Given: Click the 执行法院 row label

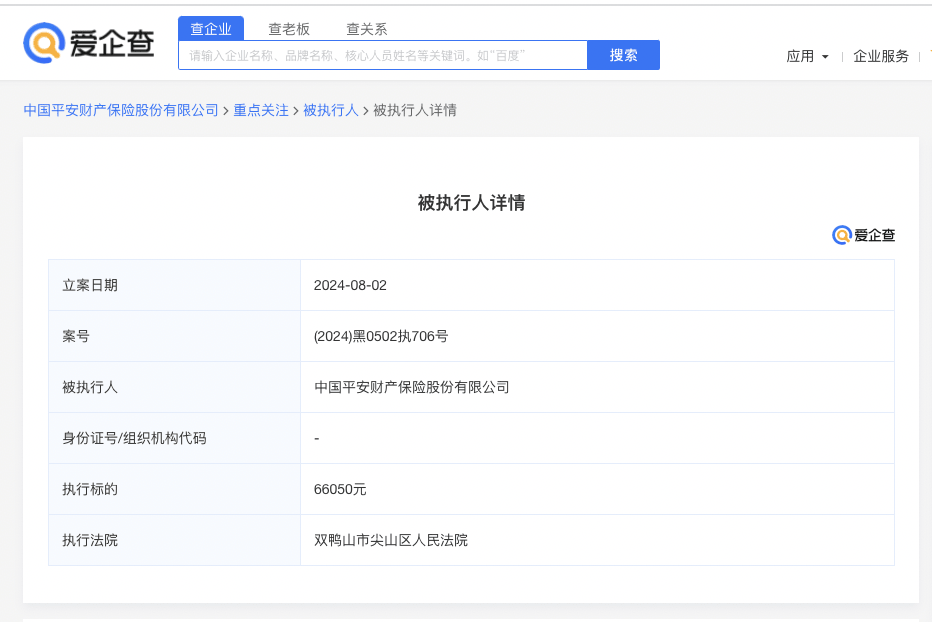Looking at the screenshot, I should pos(90,540).
